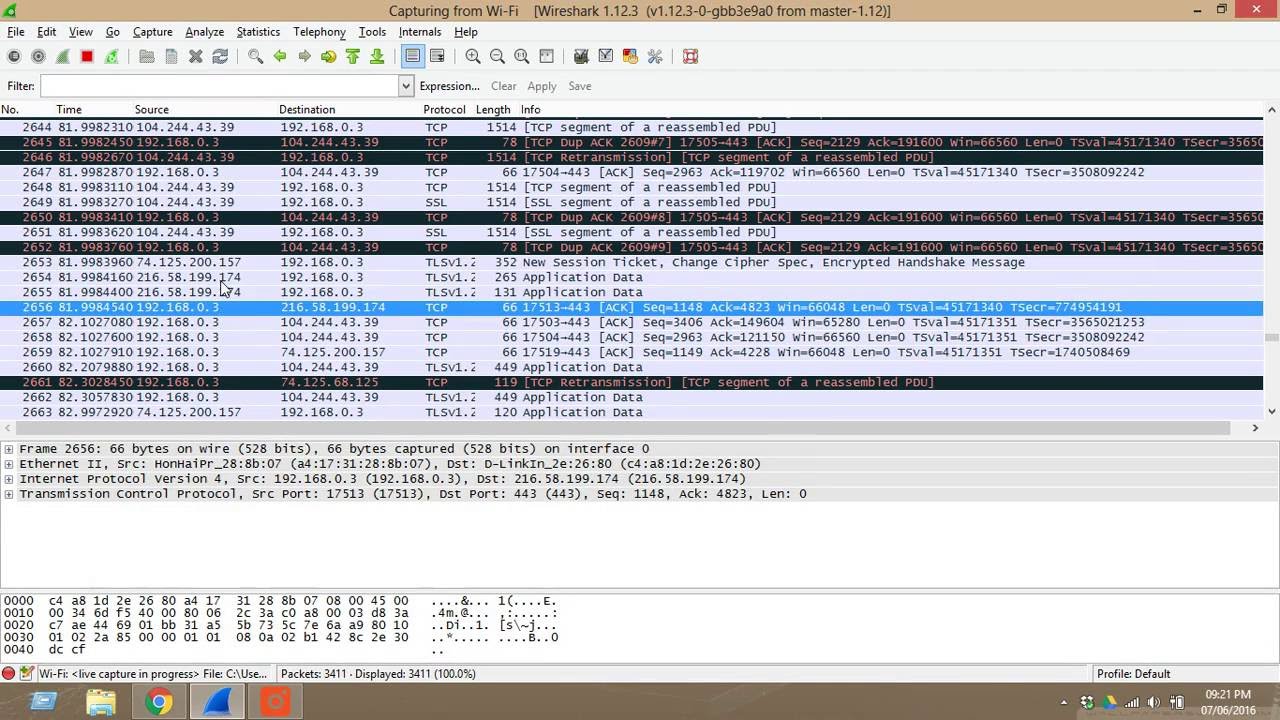
Task: Switch to Wireshark taskbar button
Action: point(216,703)
